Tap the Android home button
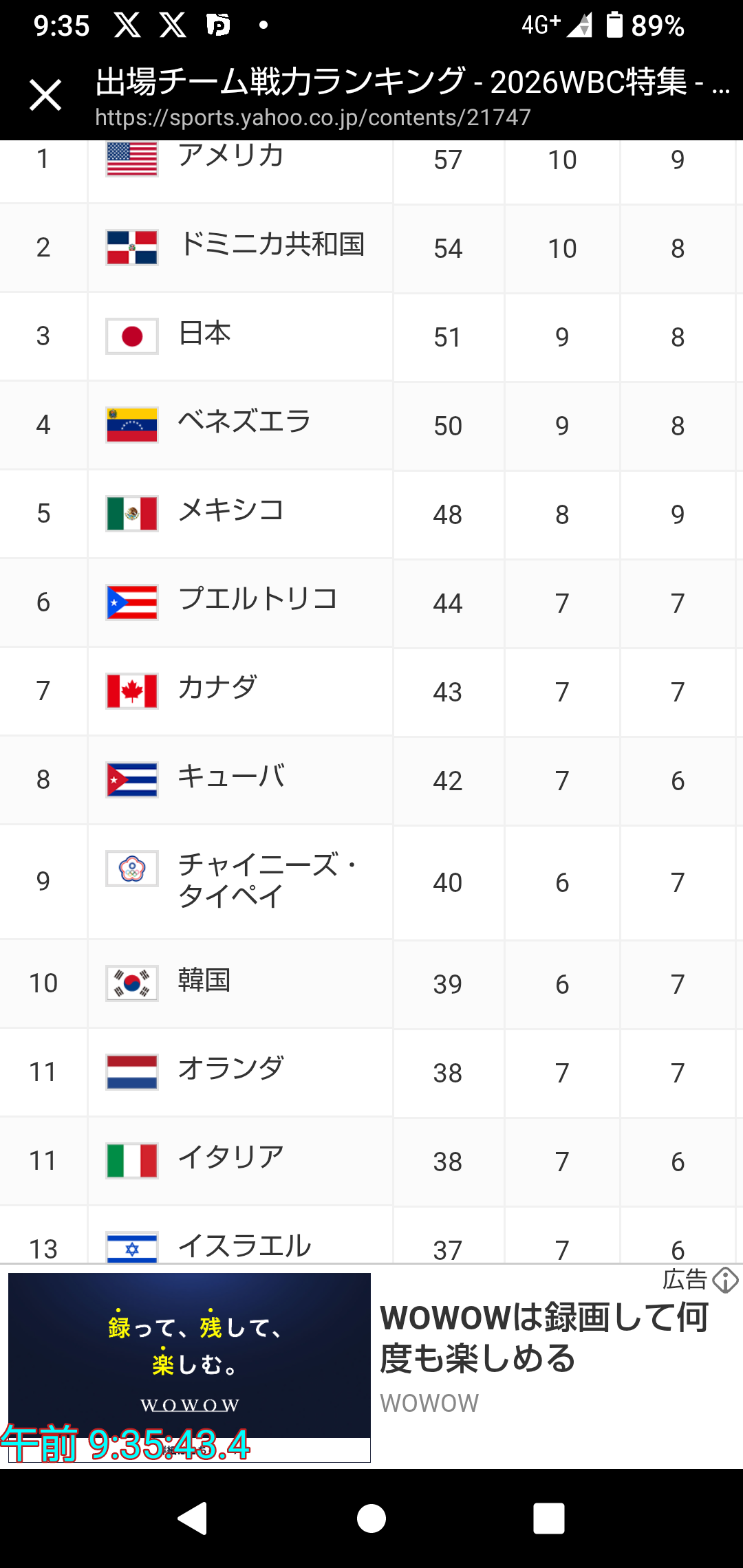Screen dimensions: 743x1568 (x=371, y=1518)
